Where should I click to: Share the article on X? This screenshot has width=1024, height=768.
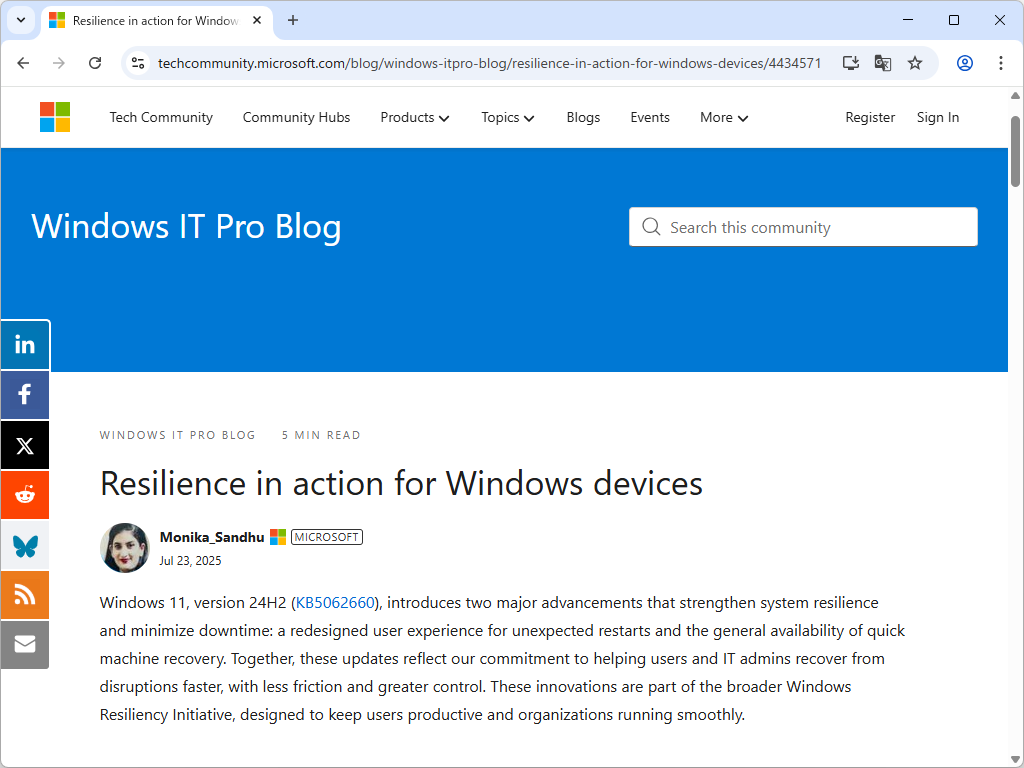(24, 444)
